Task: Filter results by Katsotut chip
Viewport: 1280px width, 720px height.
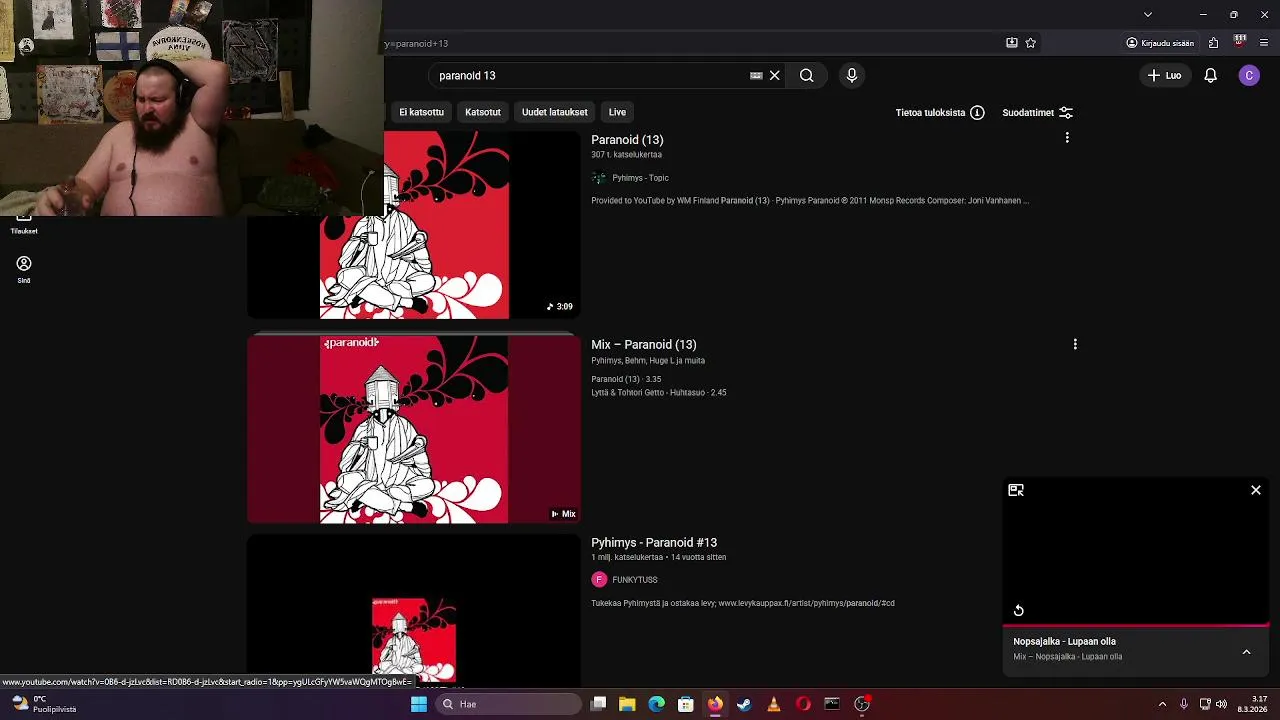Action: pyautogui.click(x=483, y=112)
